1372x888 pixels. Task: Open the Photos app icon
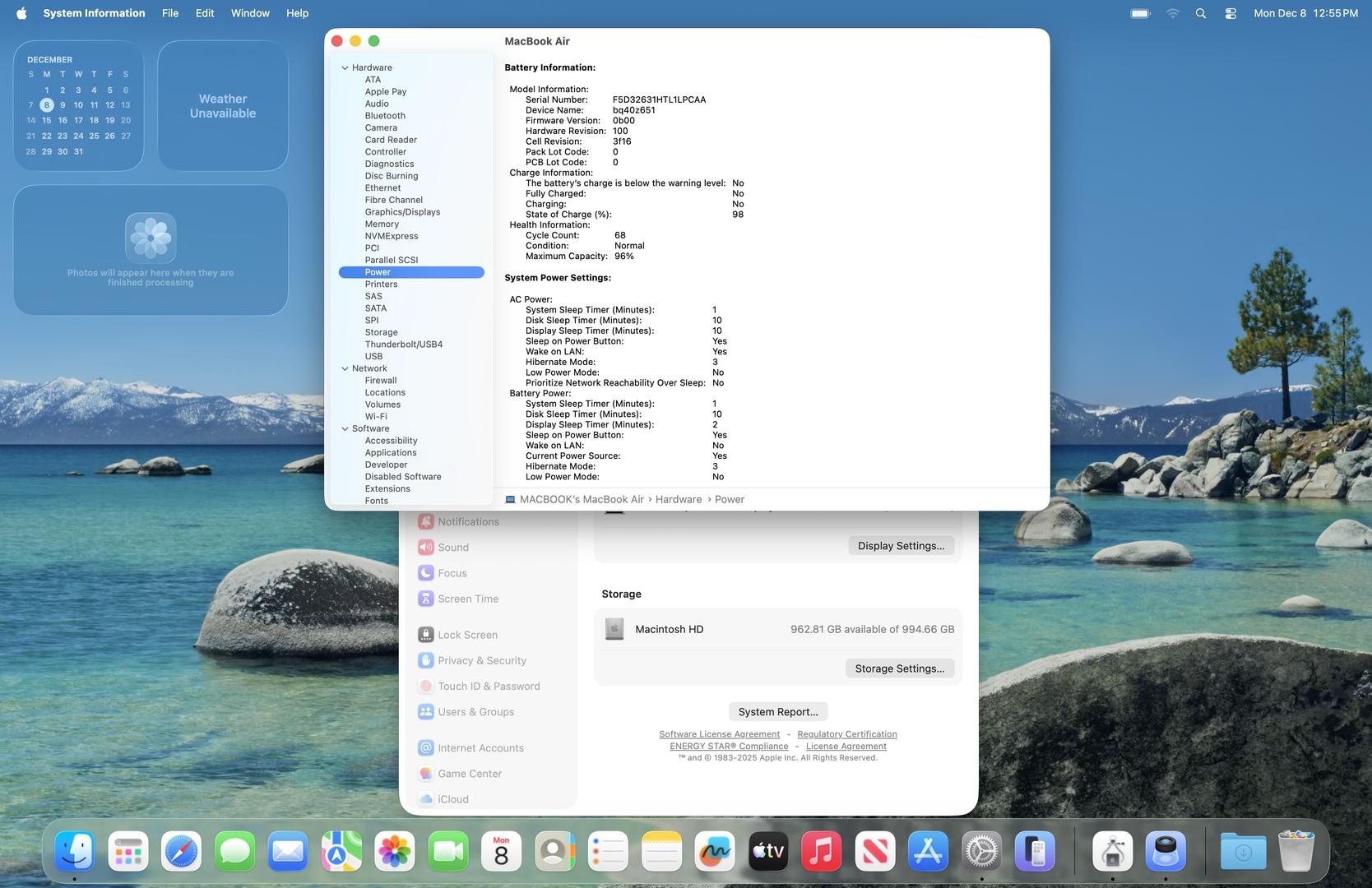[x=395, y=851]
